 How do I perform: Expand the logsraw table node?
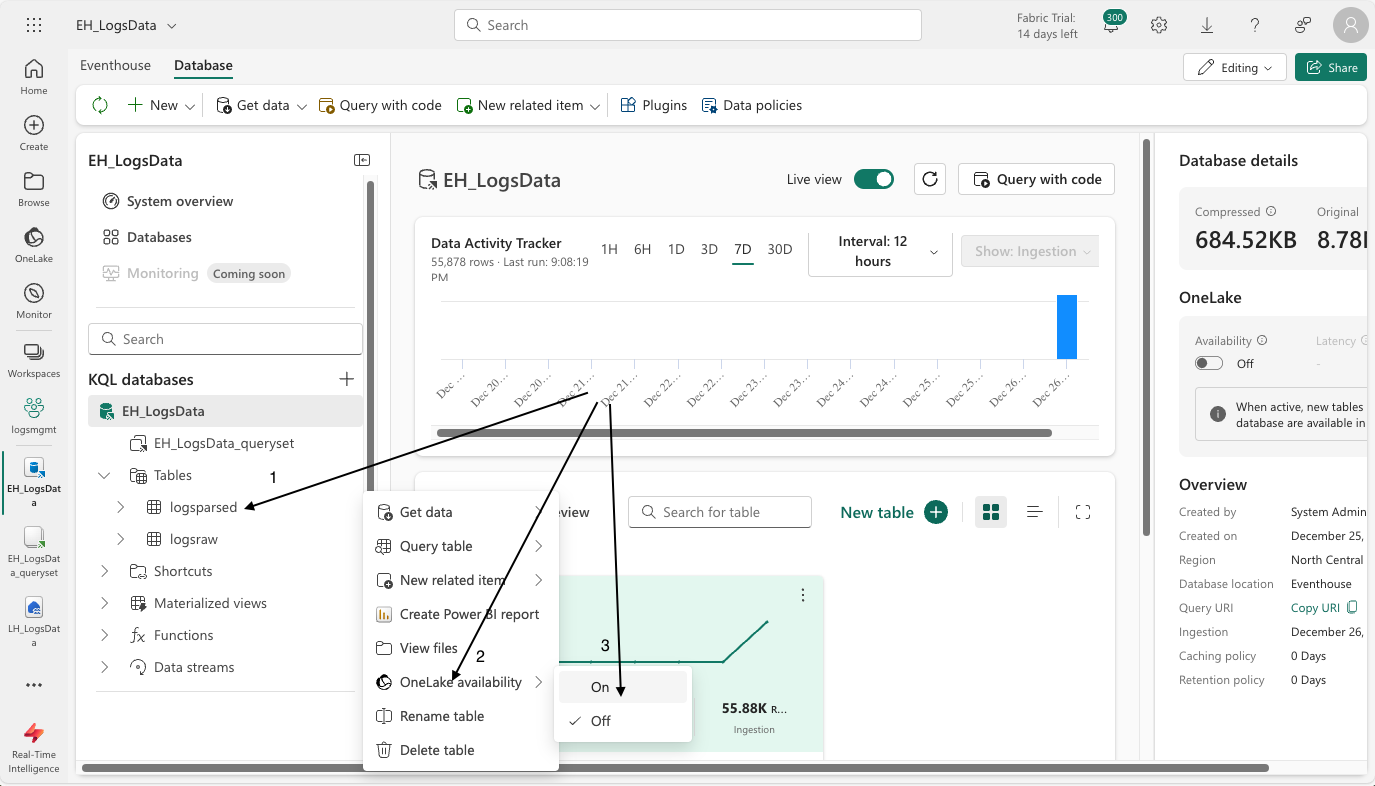pyautogui.click(x=121, y=539)
